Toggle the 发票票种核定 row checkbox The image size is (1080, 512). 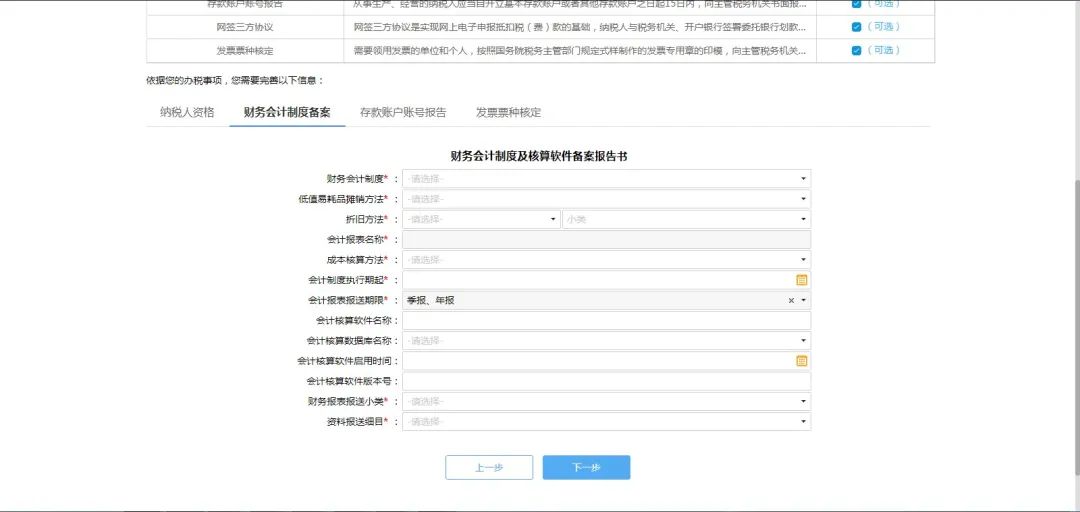point(856,50)
